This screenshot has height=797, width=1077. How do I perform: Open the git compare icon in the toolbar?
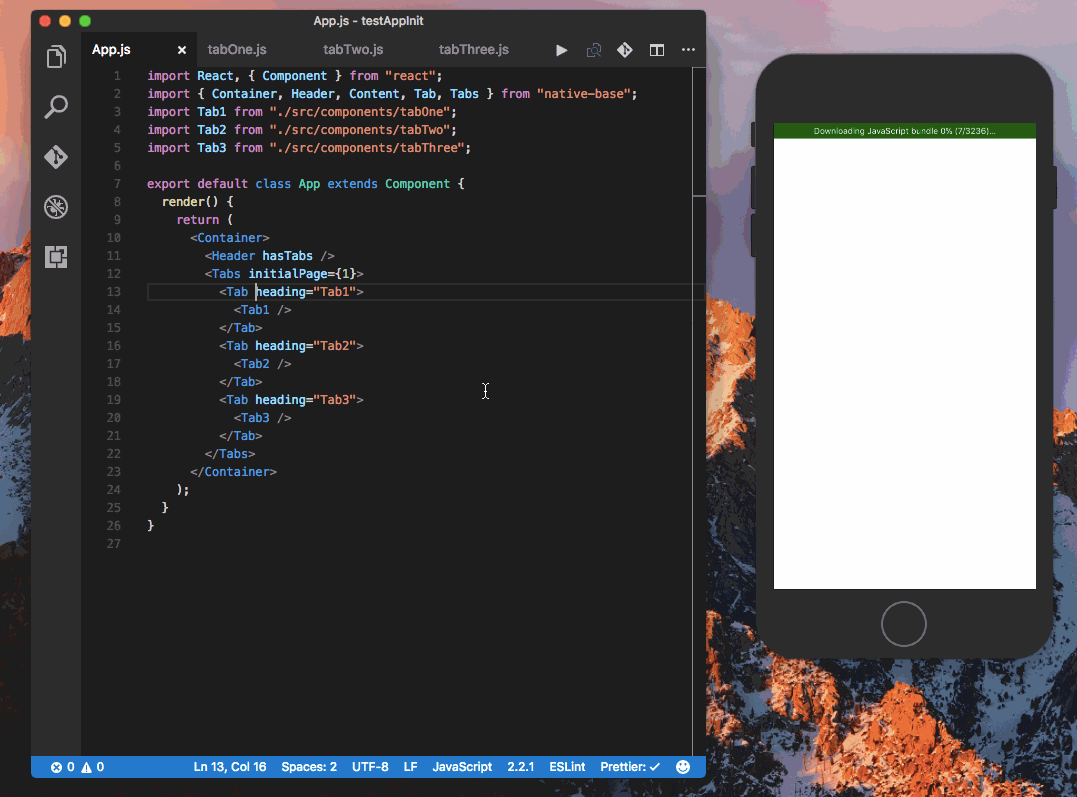(x=624, y=49)
